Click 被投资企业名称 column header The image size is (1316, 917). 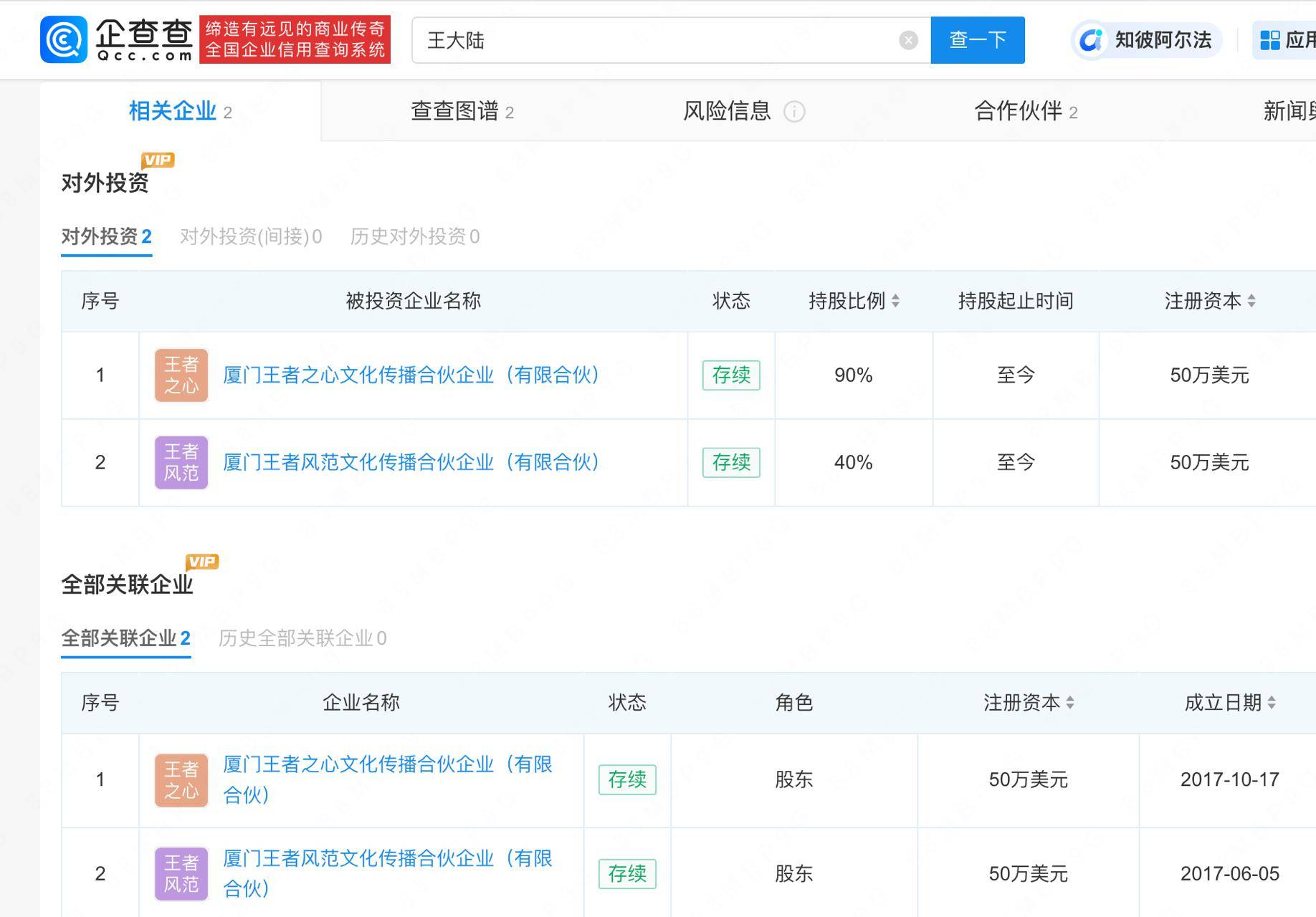tap(414, 301)
